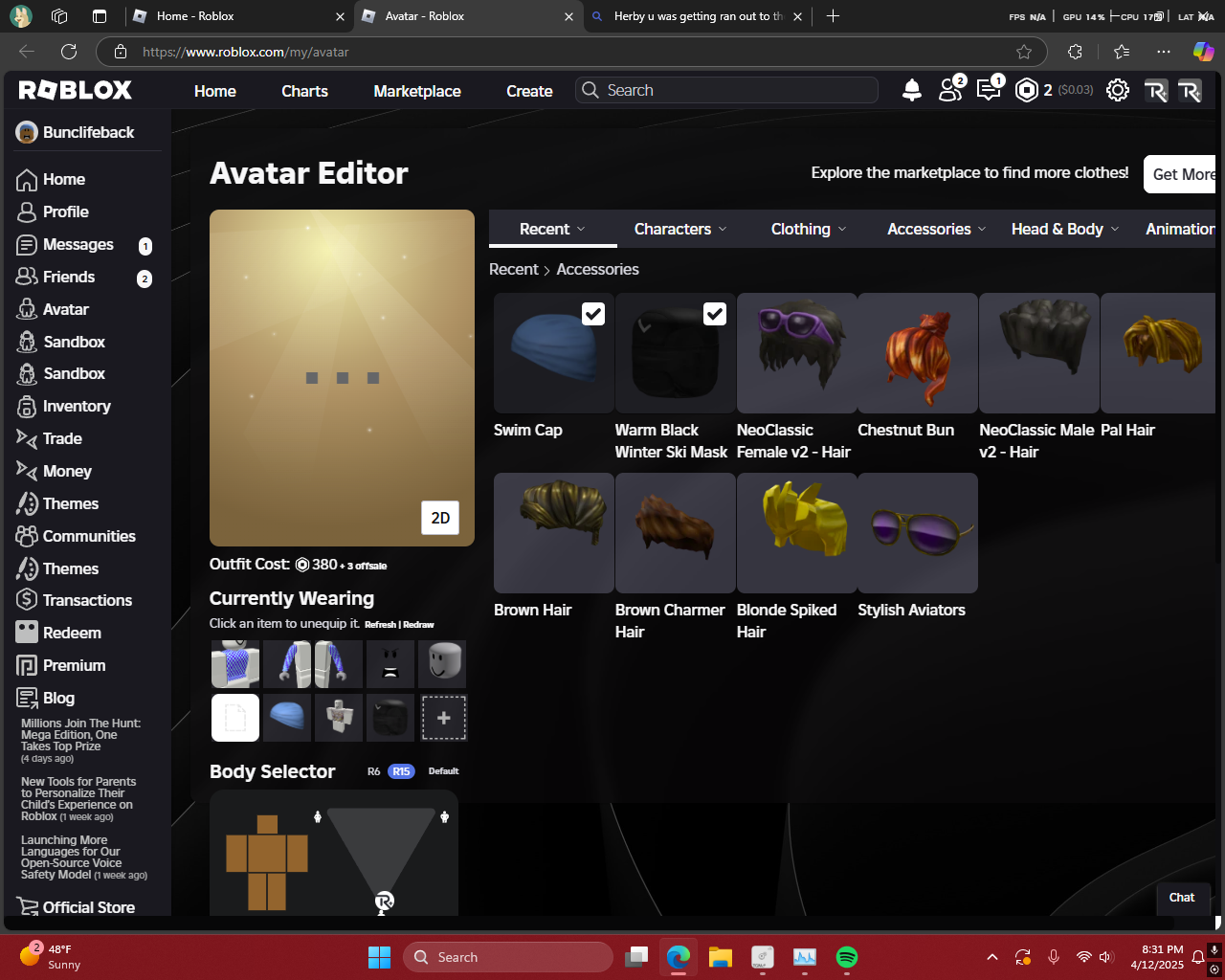Open the Chat button
Image resolution: width=1225 pixels, height=980 pixels.
coord(1182,898)
